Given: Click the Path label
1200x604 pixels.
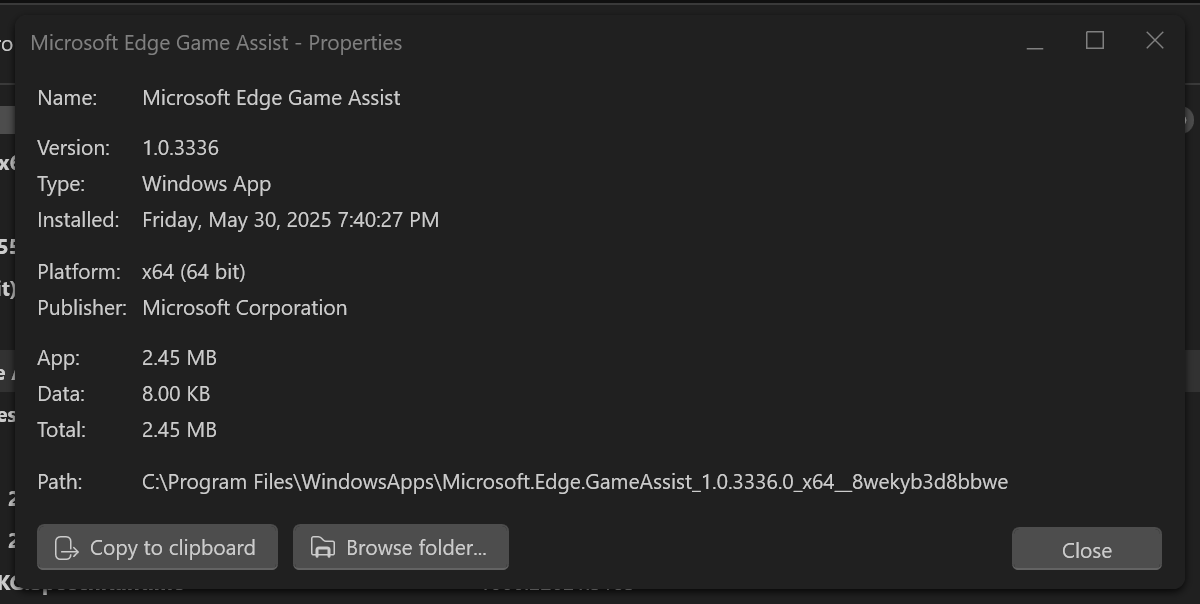Looking at the screenshot, I should pos(59,482).
